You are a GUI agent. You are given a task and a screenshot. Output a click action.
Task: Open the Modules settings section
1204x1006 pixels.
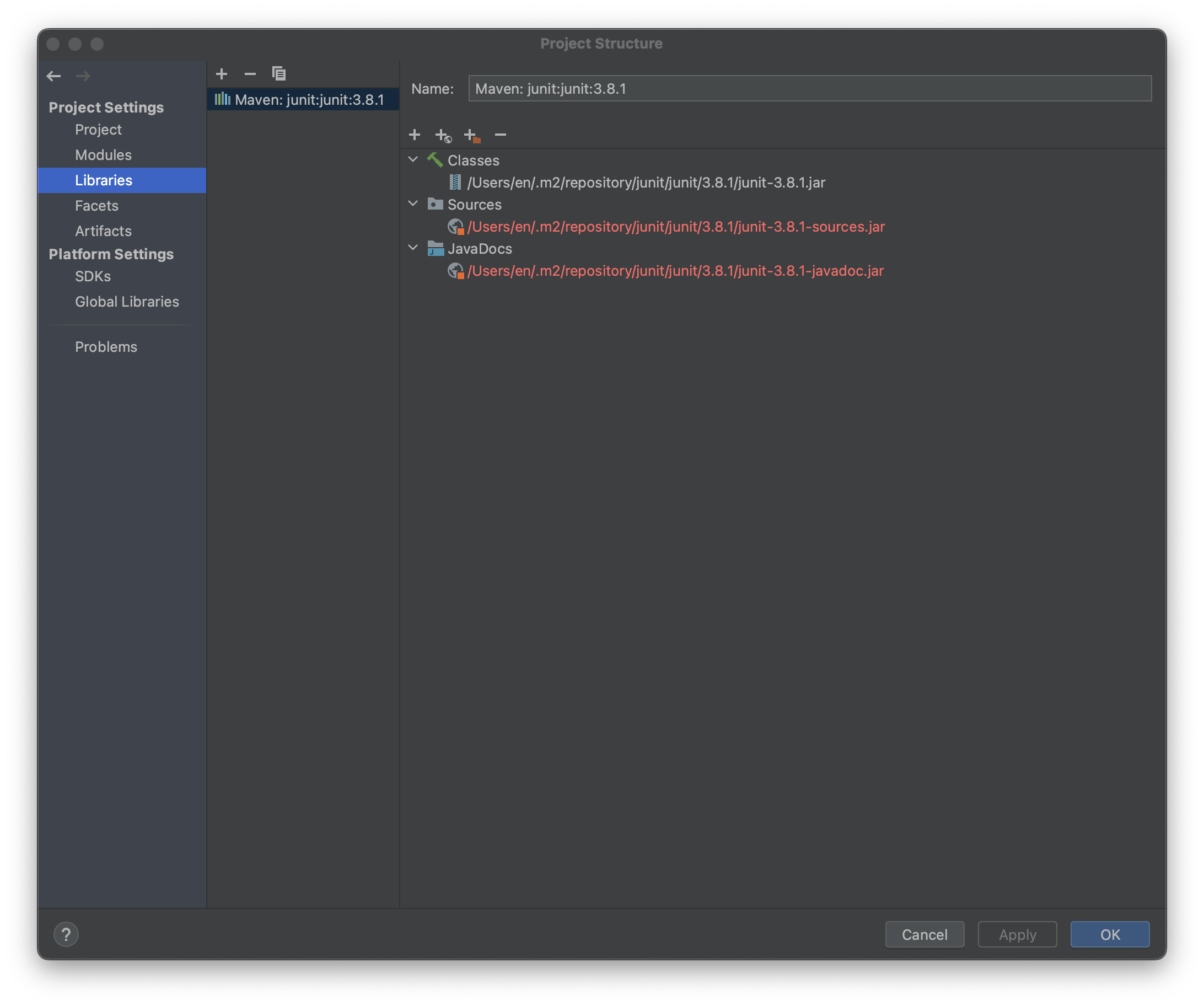[x=103, y=155]
